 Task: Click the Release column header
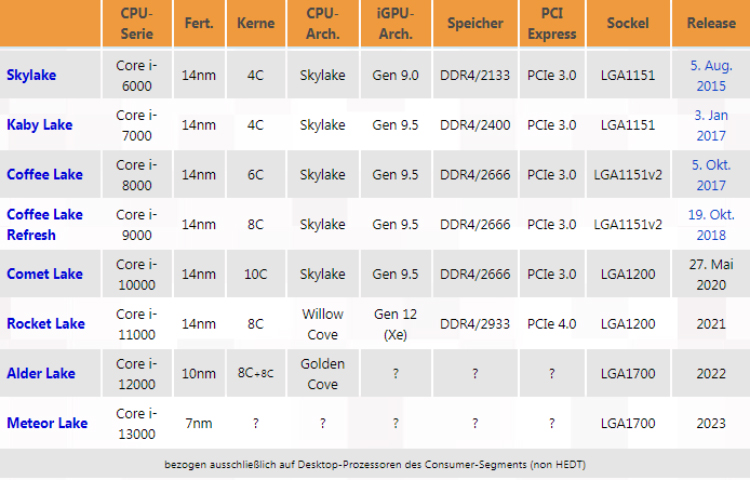point(711,23)
